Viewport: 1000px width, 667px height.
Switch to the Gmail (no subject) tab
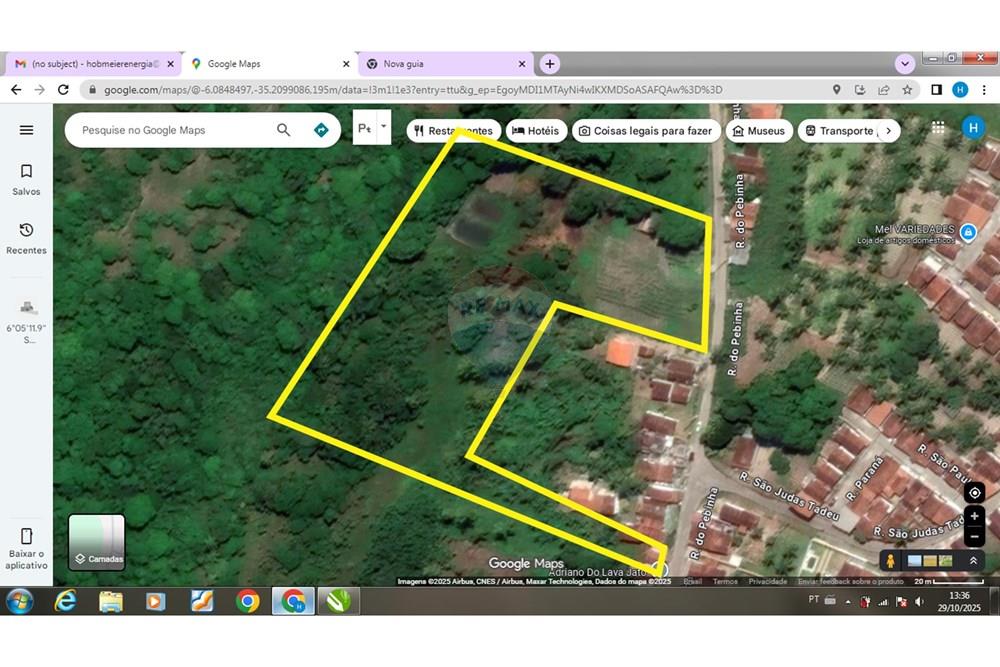pos(90,64)
